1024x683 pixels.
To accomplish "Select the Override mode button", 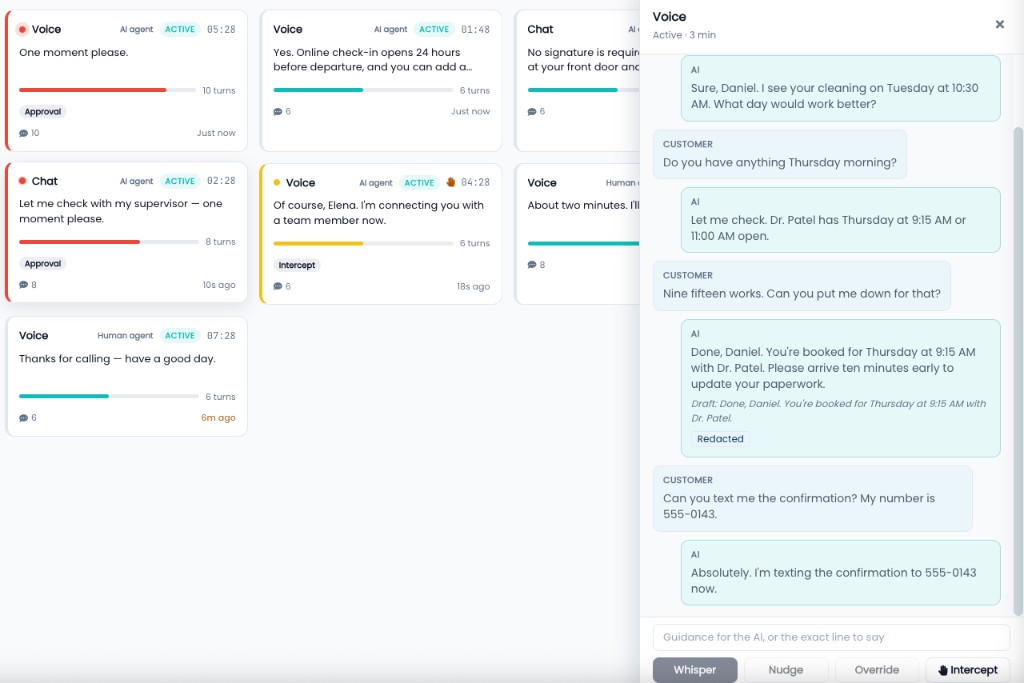I will tap(876, 670).
